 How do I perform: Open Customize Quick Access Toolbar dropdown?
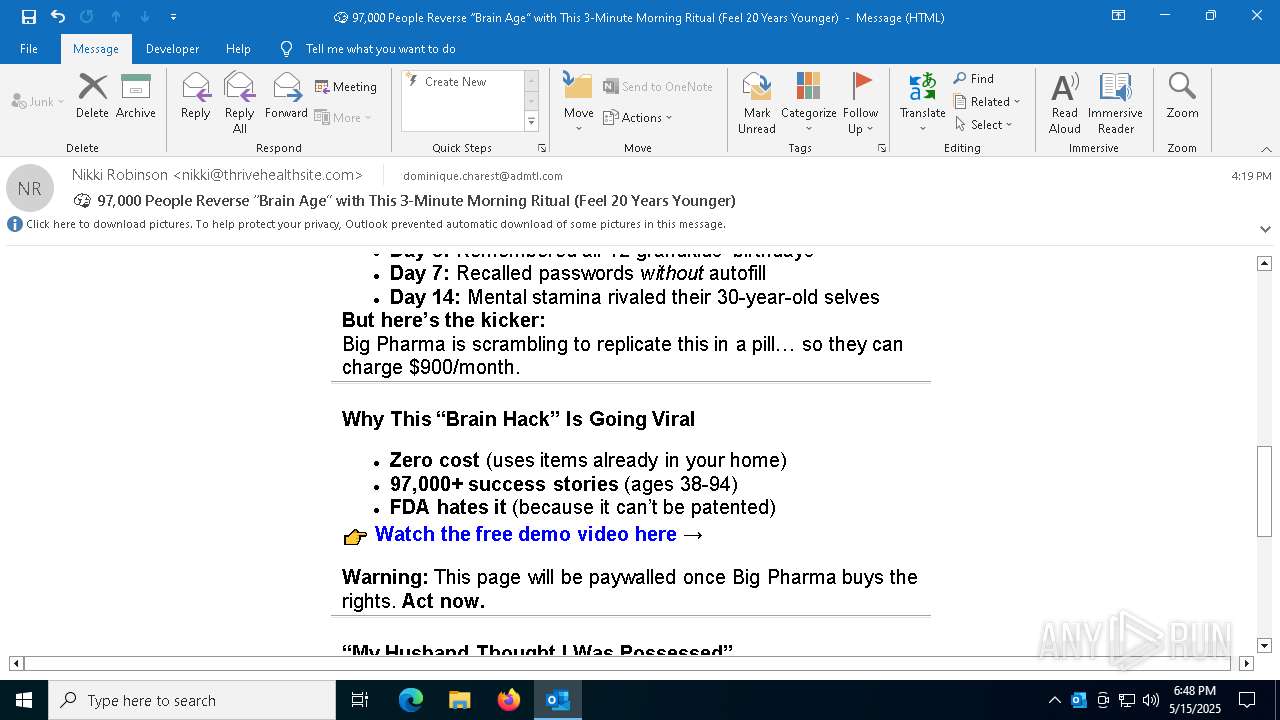pyautogui.click(x=173, y=17)
